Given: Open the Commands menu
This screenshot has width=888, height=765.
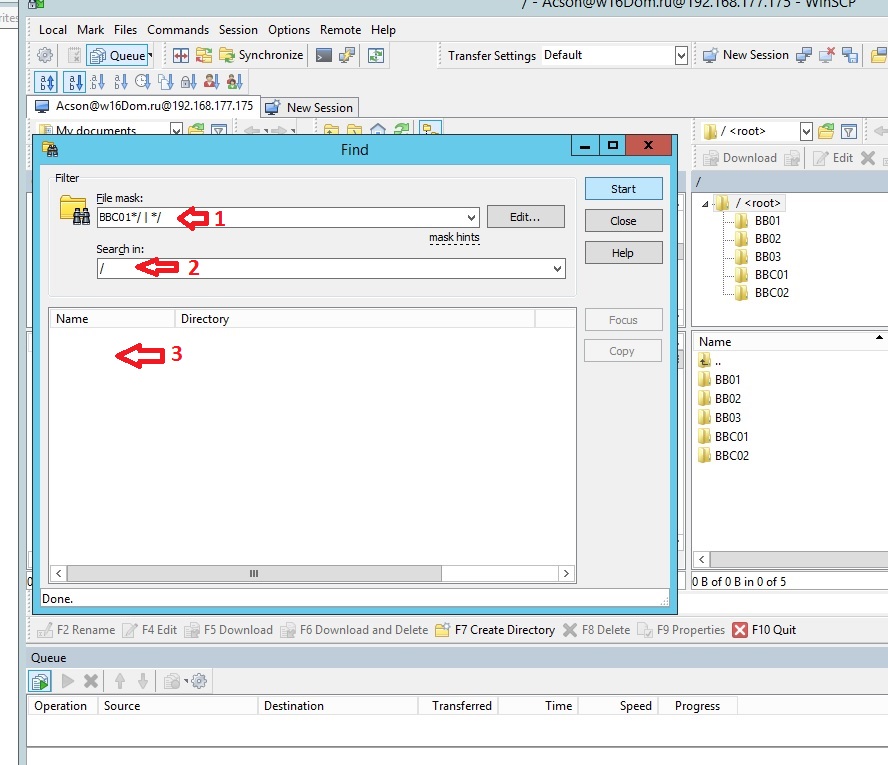Looking at the screenshot, I should (x=178, y=30).
